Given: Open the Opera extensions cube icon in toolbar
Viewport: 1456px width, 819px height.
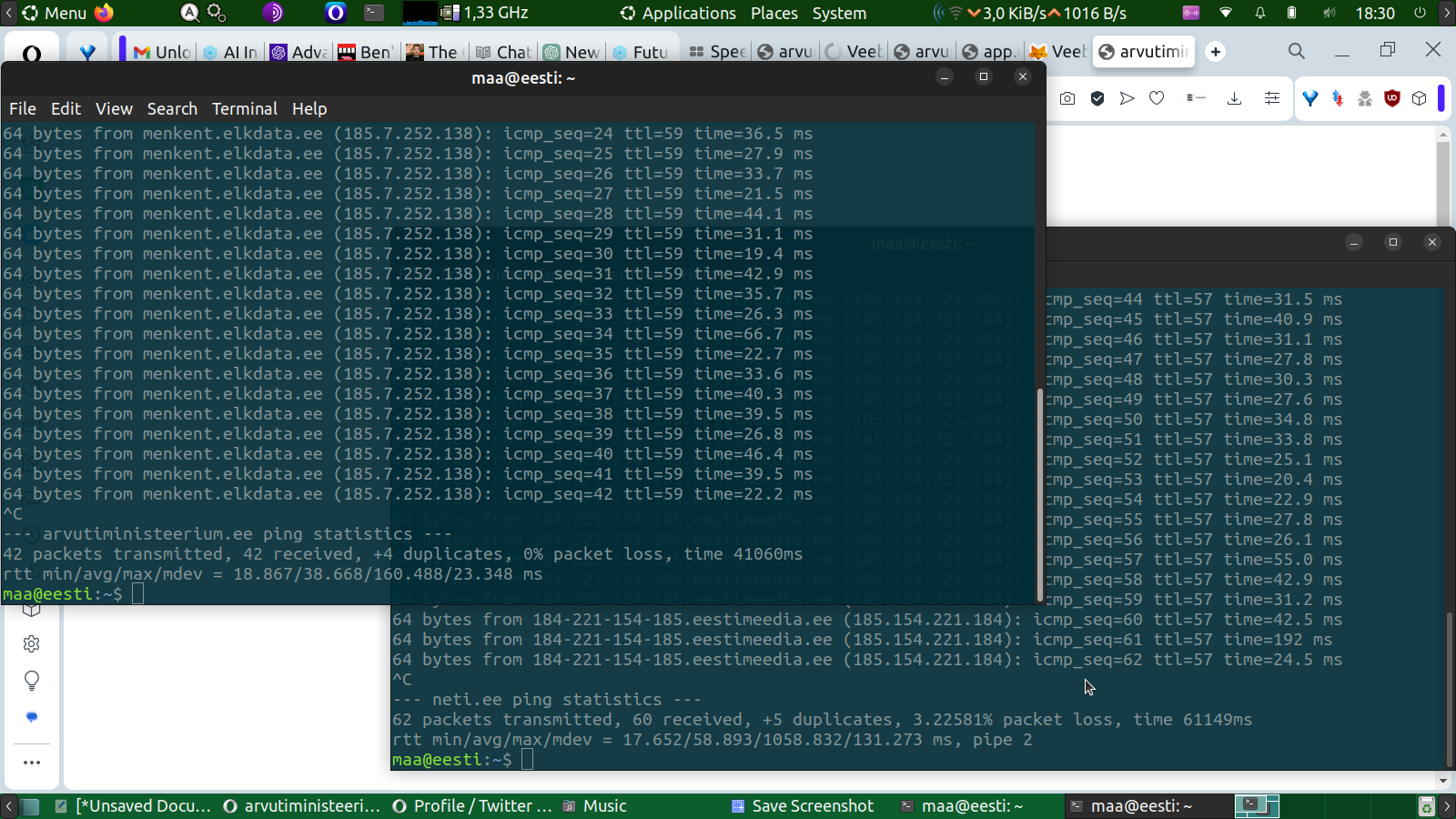Looking at the screenshot, I should coord(1420,98).
